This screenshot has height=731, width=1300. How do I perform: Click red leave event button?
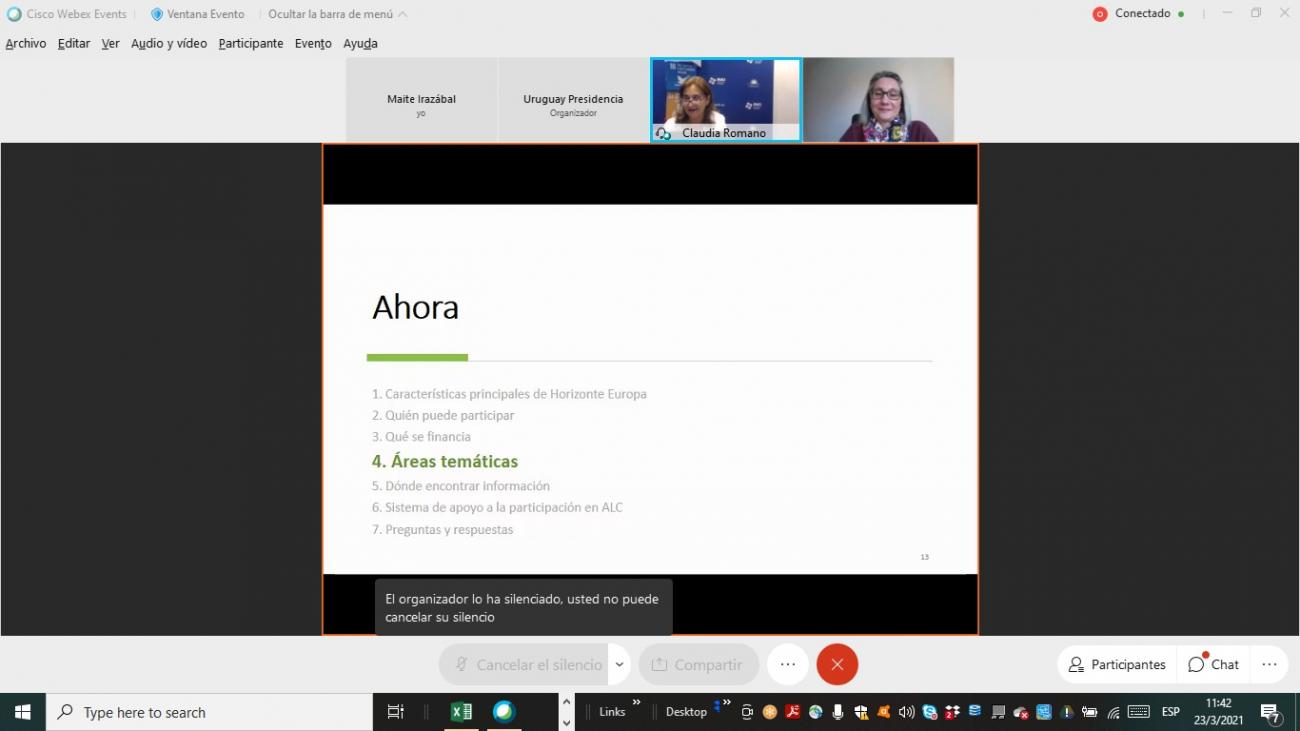coord(837,664)
